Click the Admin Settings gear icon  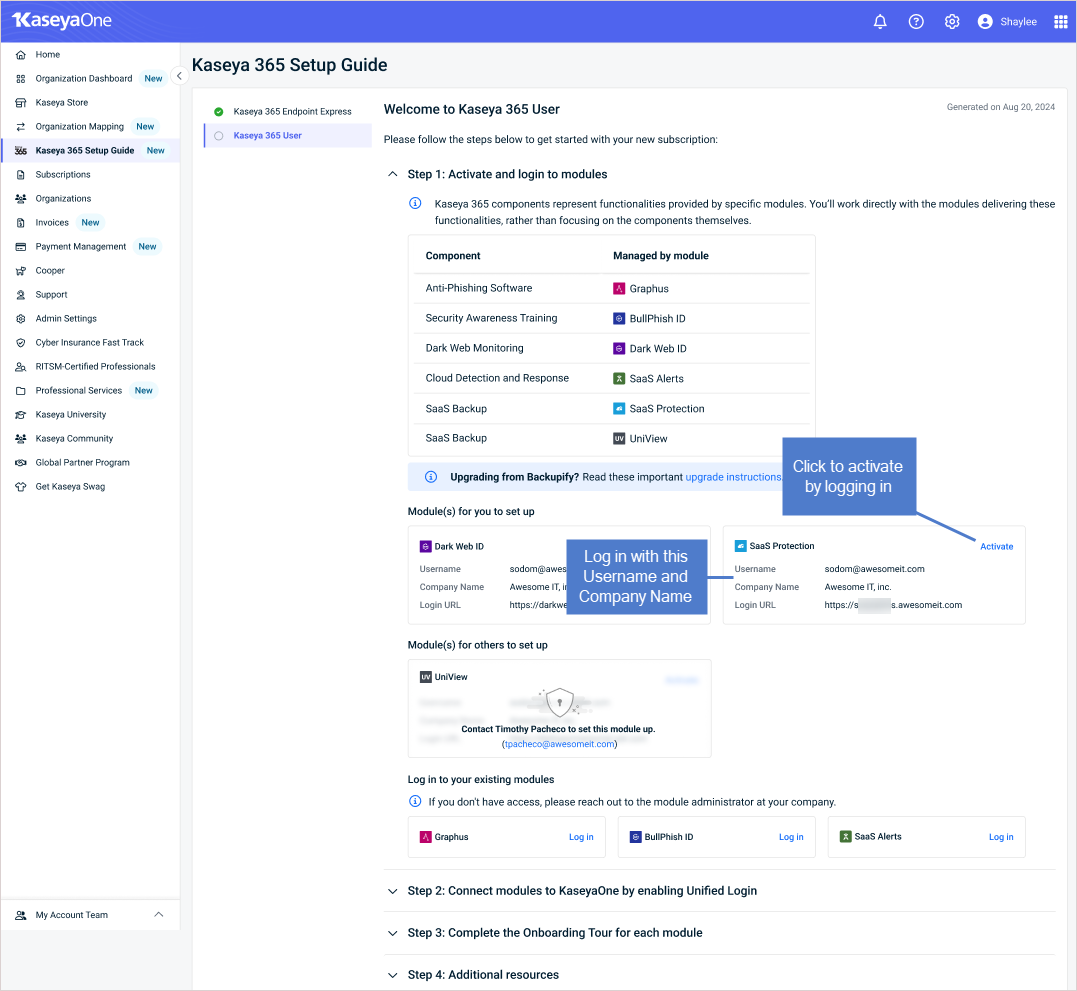(21, 319)
